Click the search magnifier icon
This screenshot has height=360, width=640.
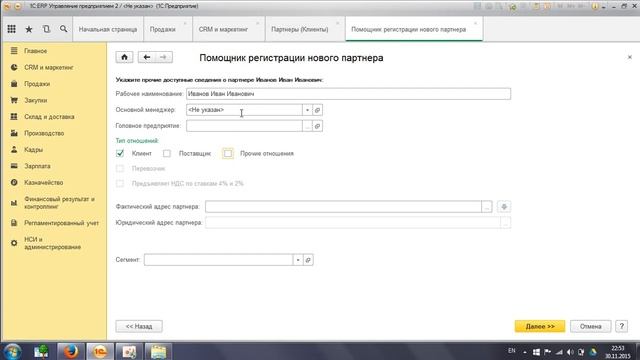tap(63, 29)
